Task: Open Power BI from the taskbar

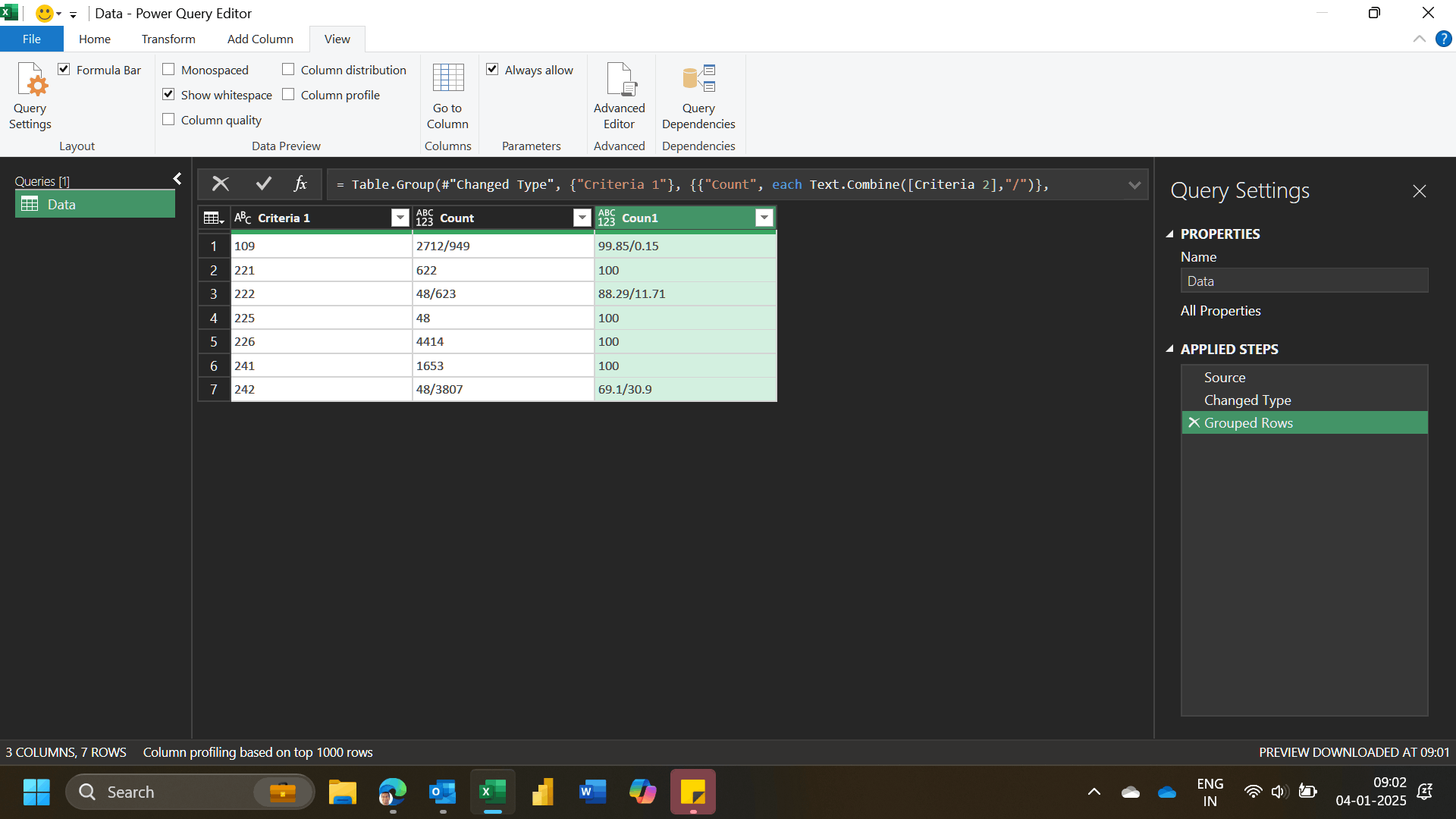Action: click(543, 792)
